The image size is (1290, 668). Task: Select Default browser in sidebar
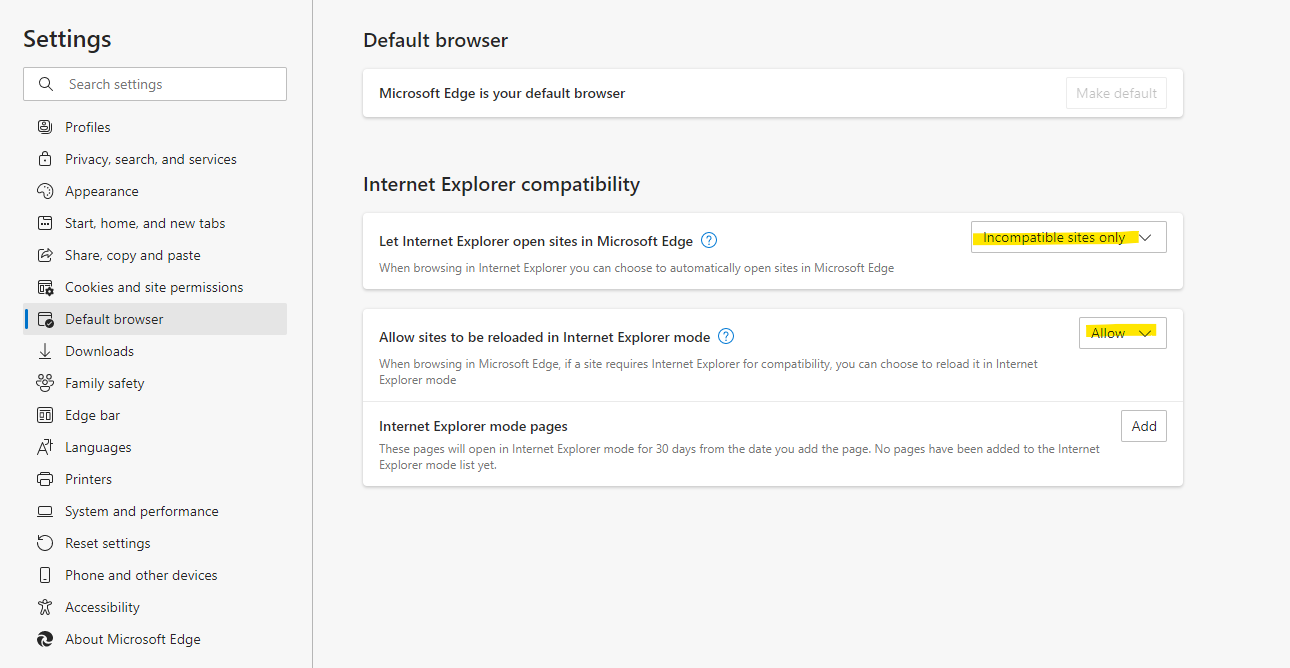155,319
